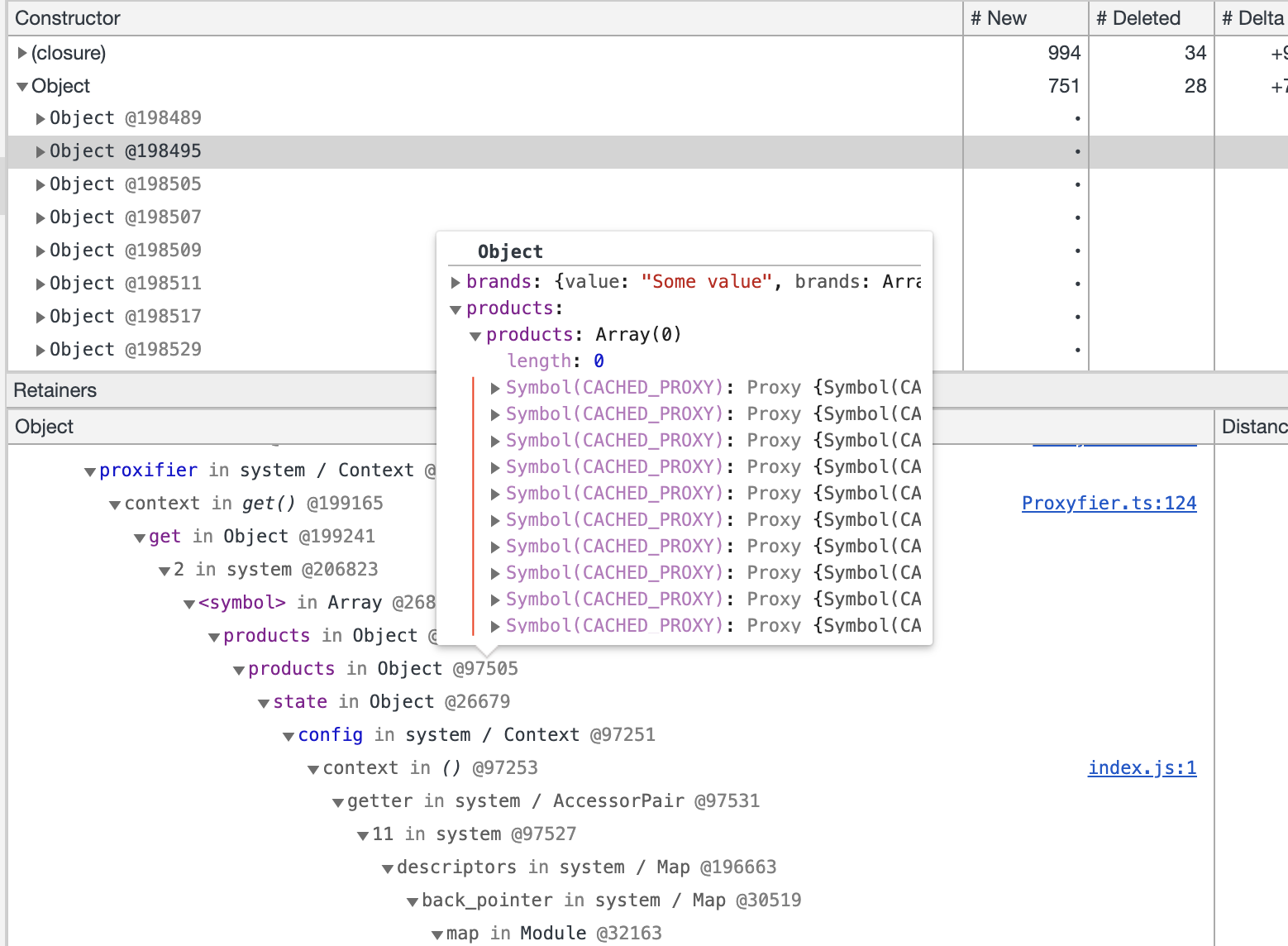Sort by the Constructor column header
Screen dimensions: 1288x946
485,18
